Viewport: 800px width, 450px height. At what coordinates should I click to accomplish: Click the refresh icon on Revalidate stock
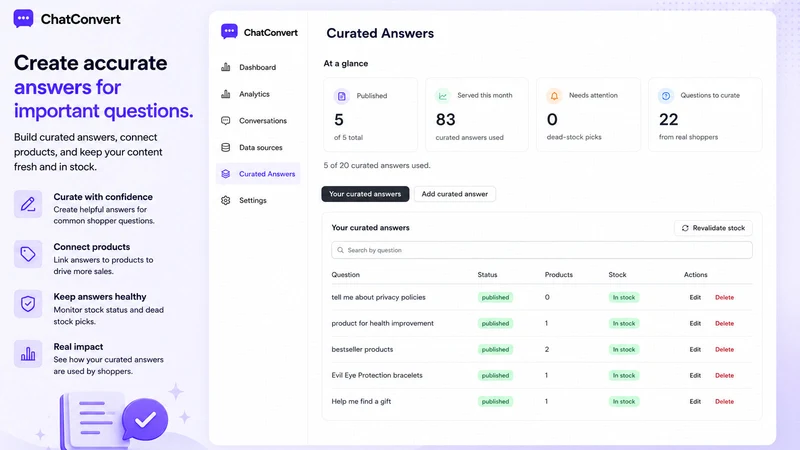click(x=685, y=228)
